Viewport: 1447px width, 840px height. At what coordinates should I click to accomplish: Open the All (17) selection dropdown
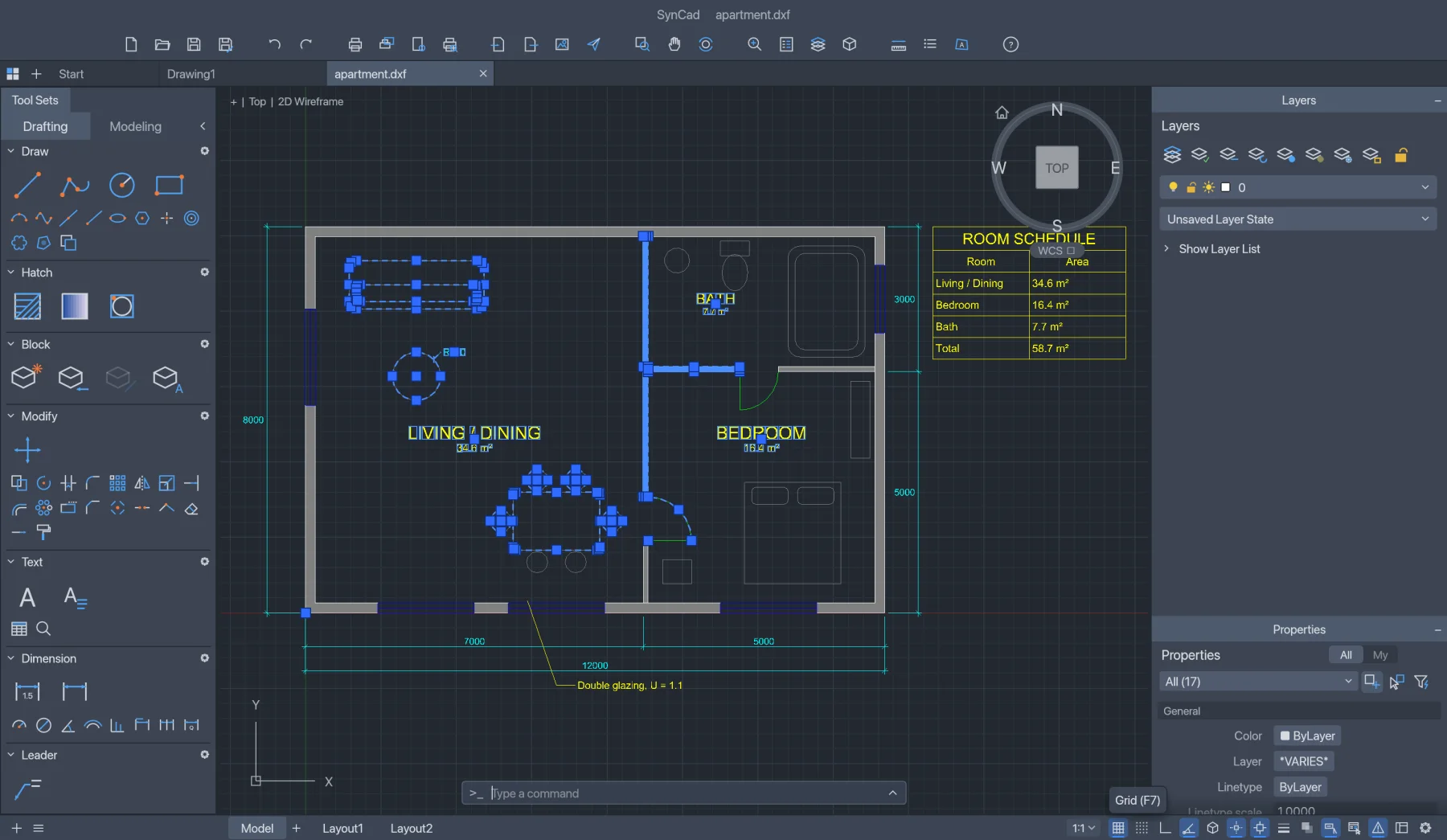coord(1258,682)
